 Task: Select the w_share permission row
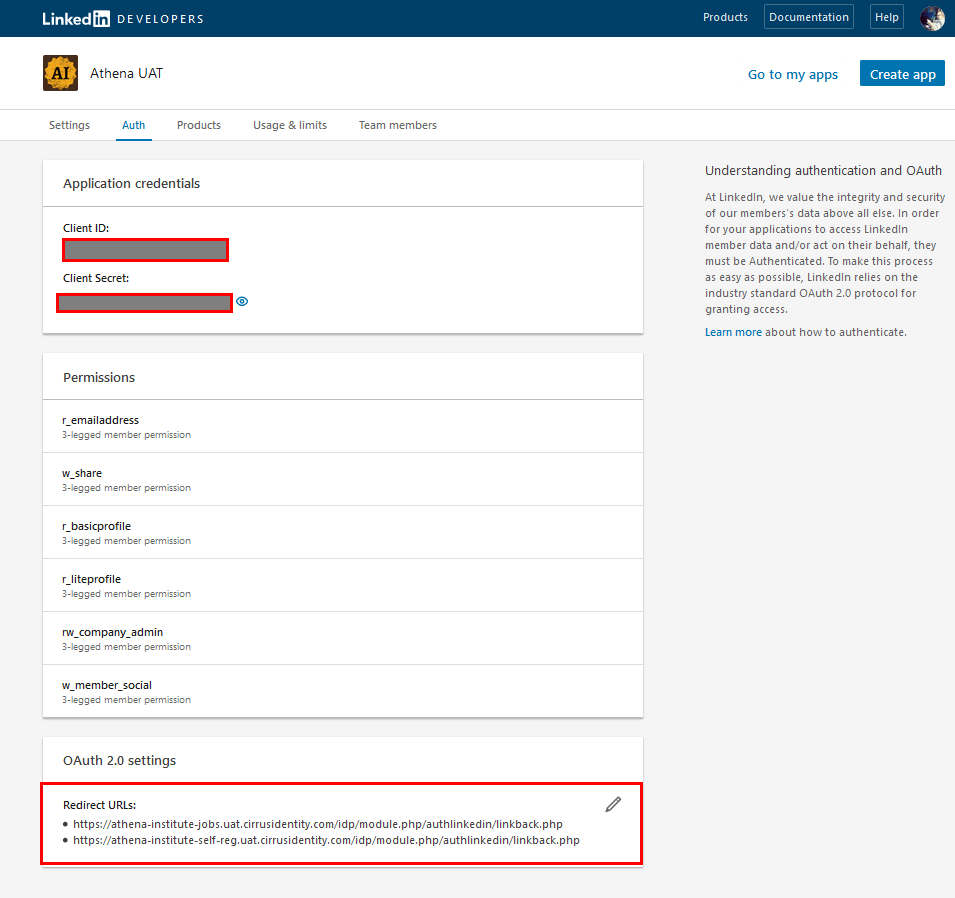click(x=343, y=479)
